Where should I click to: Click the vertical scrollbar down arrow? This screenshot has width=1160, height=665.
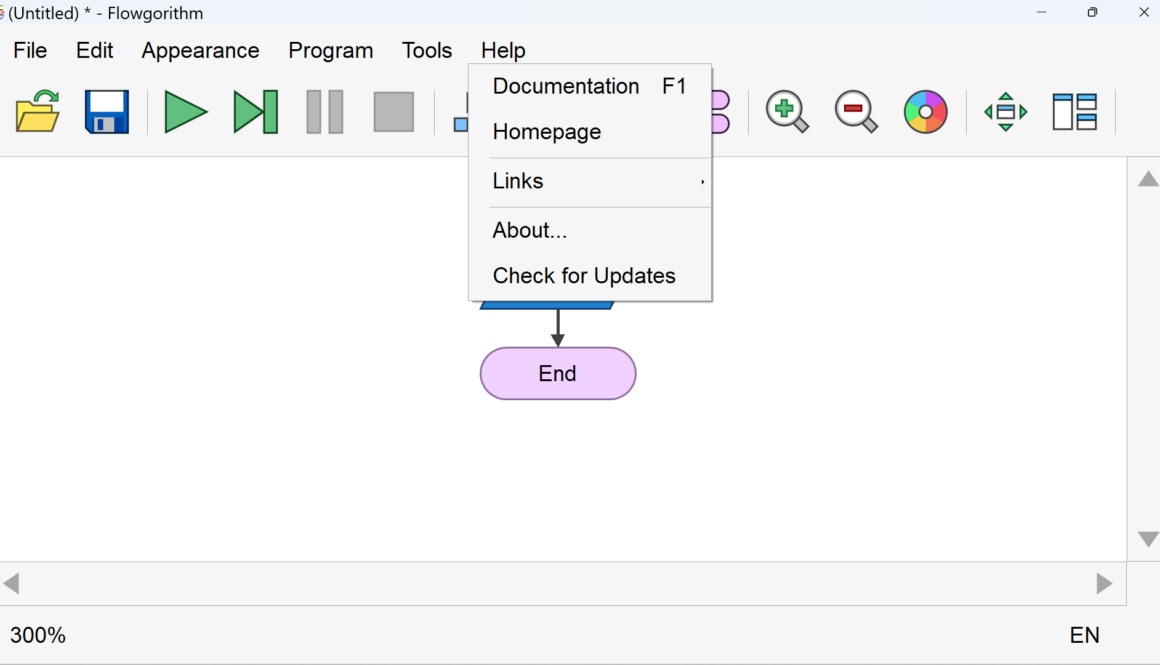coord(1148,540)
